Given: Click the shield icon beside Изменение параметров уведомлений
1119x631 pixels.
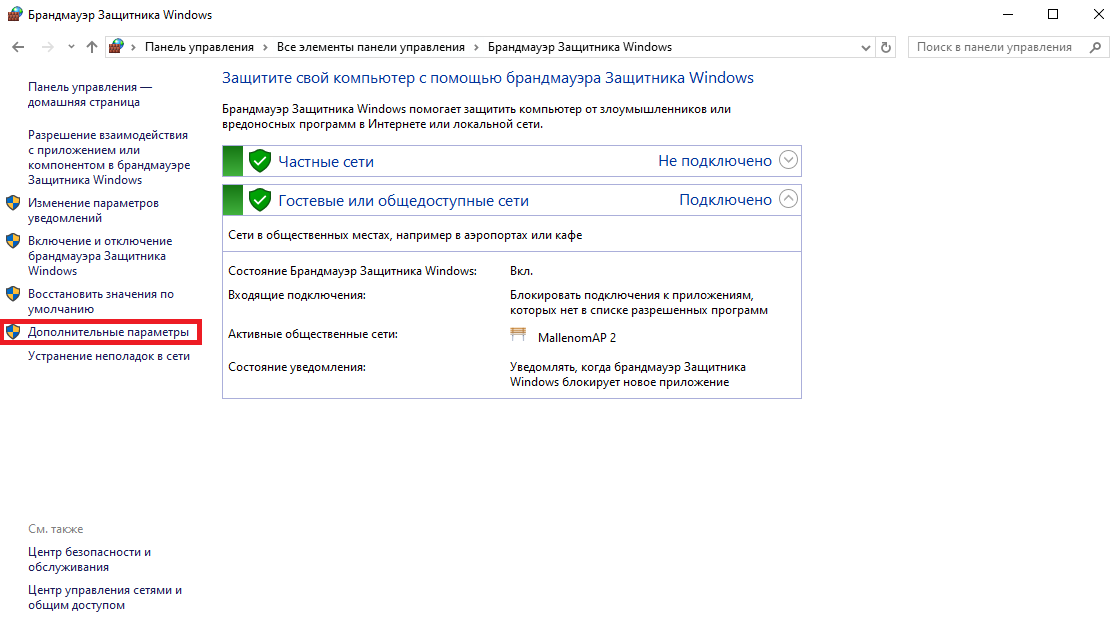Looking at the screenshot, I should [x=13, y=203].
